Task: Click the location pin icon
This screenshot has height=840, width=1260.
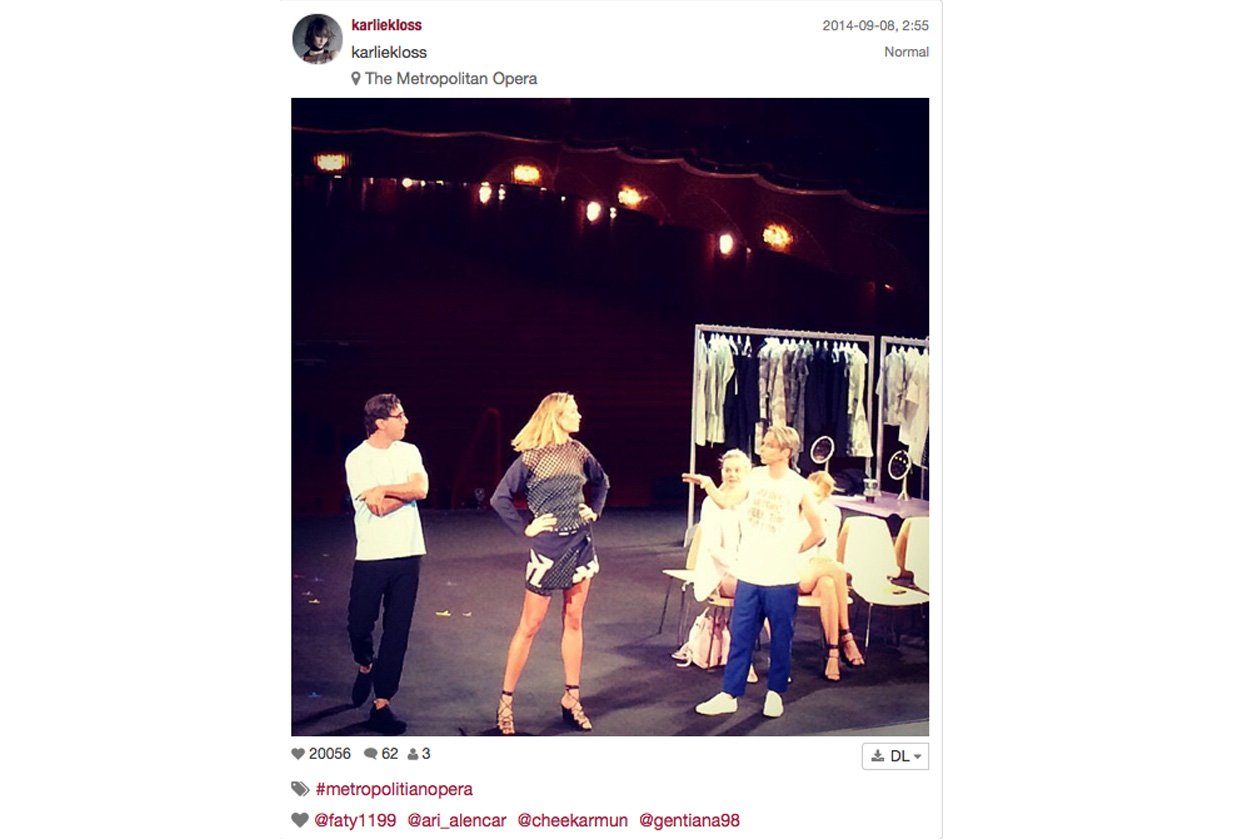Action: click(356, 78)
